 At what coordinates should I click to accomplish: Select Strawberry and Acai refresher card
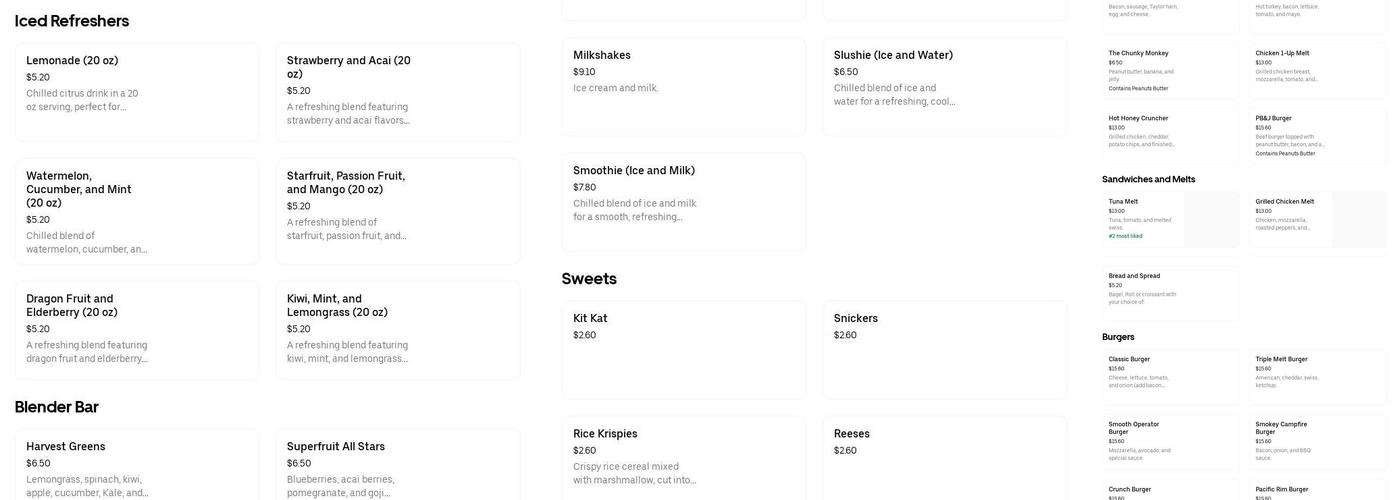[397, 91]
